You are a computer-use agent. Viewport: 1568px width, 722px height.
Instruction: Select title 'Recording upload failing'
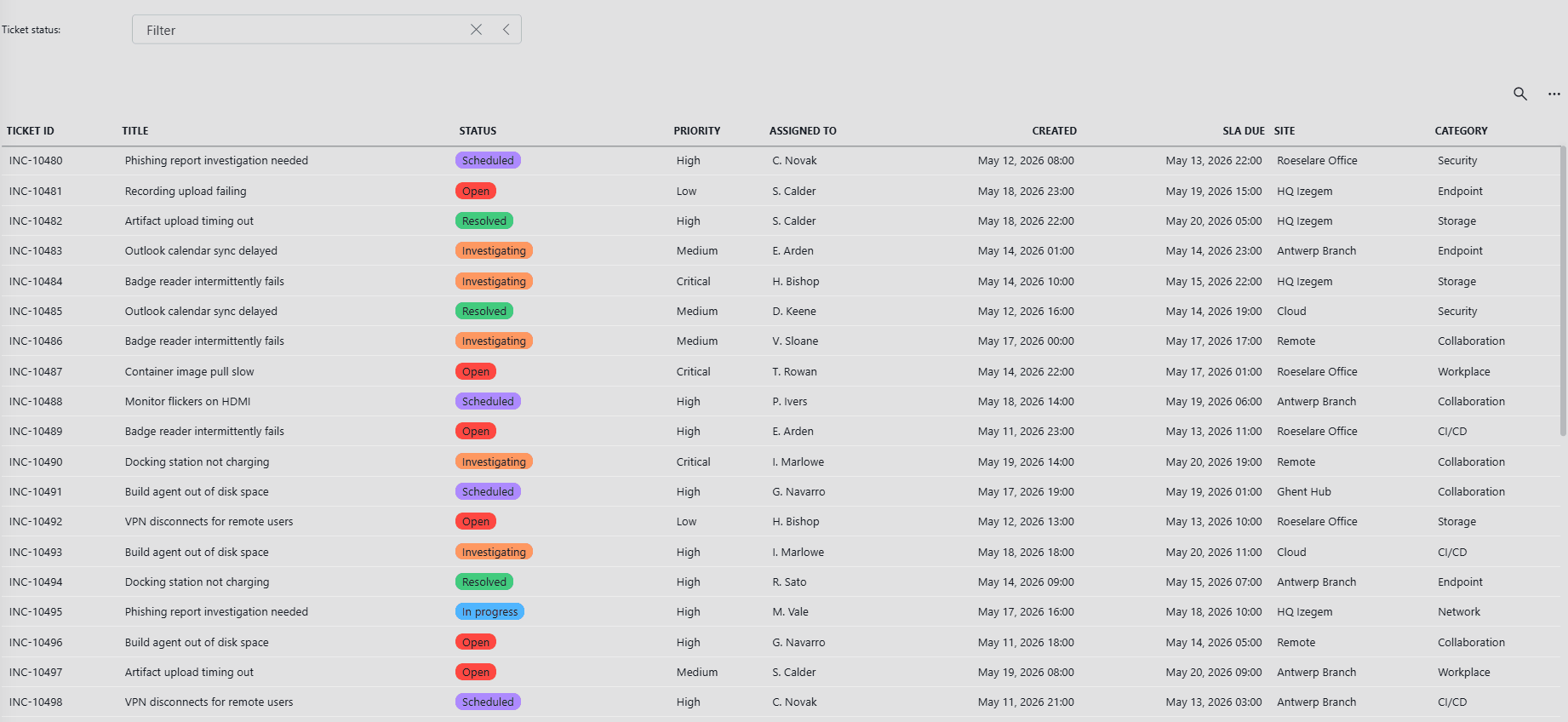pyautogui.click(x=186, y=192)
